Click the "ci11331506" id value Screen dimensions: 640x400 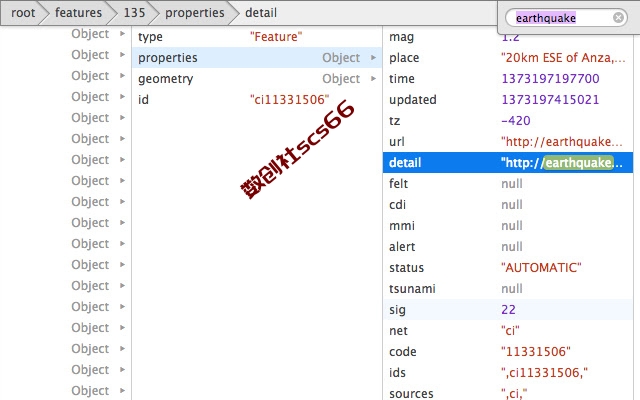289,100
